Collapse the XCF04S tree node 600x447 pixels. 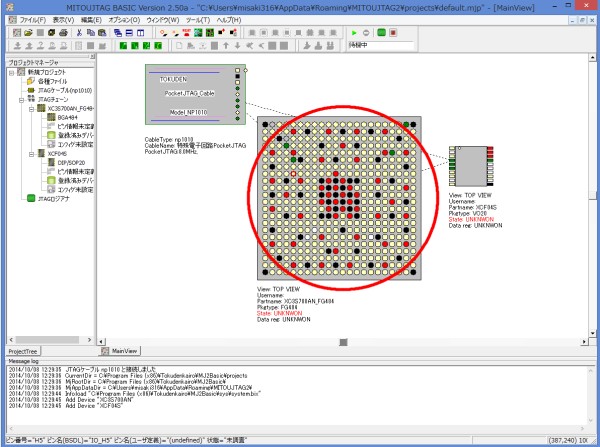32,153
